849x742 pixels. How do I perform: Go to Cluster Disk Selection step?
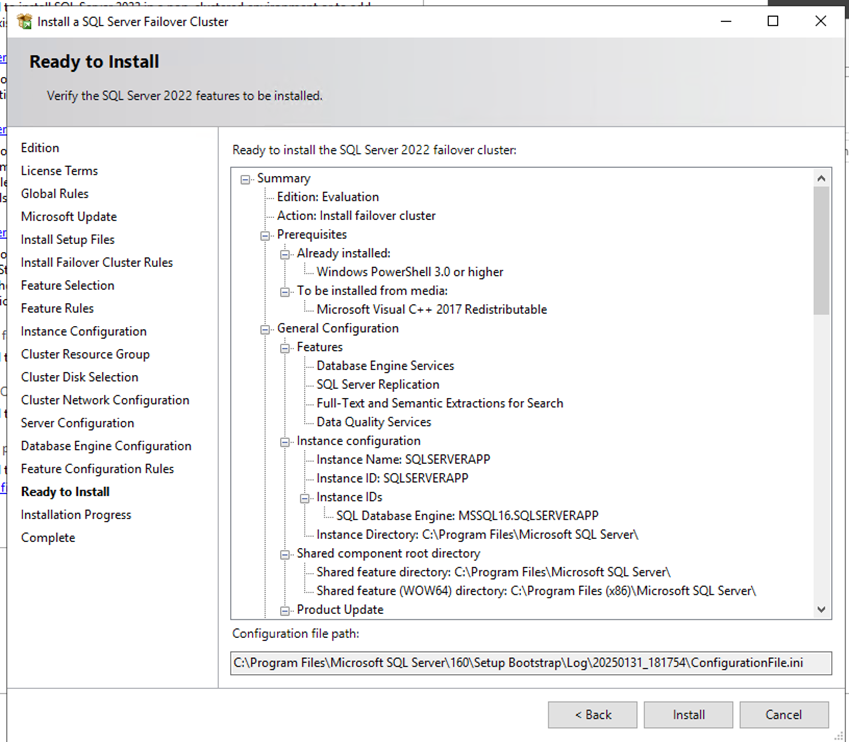(x=80, y=377)
